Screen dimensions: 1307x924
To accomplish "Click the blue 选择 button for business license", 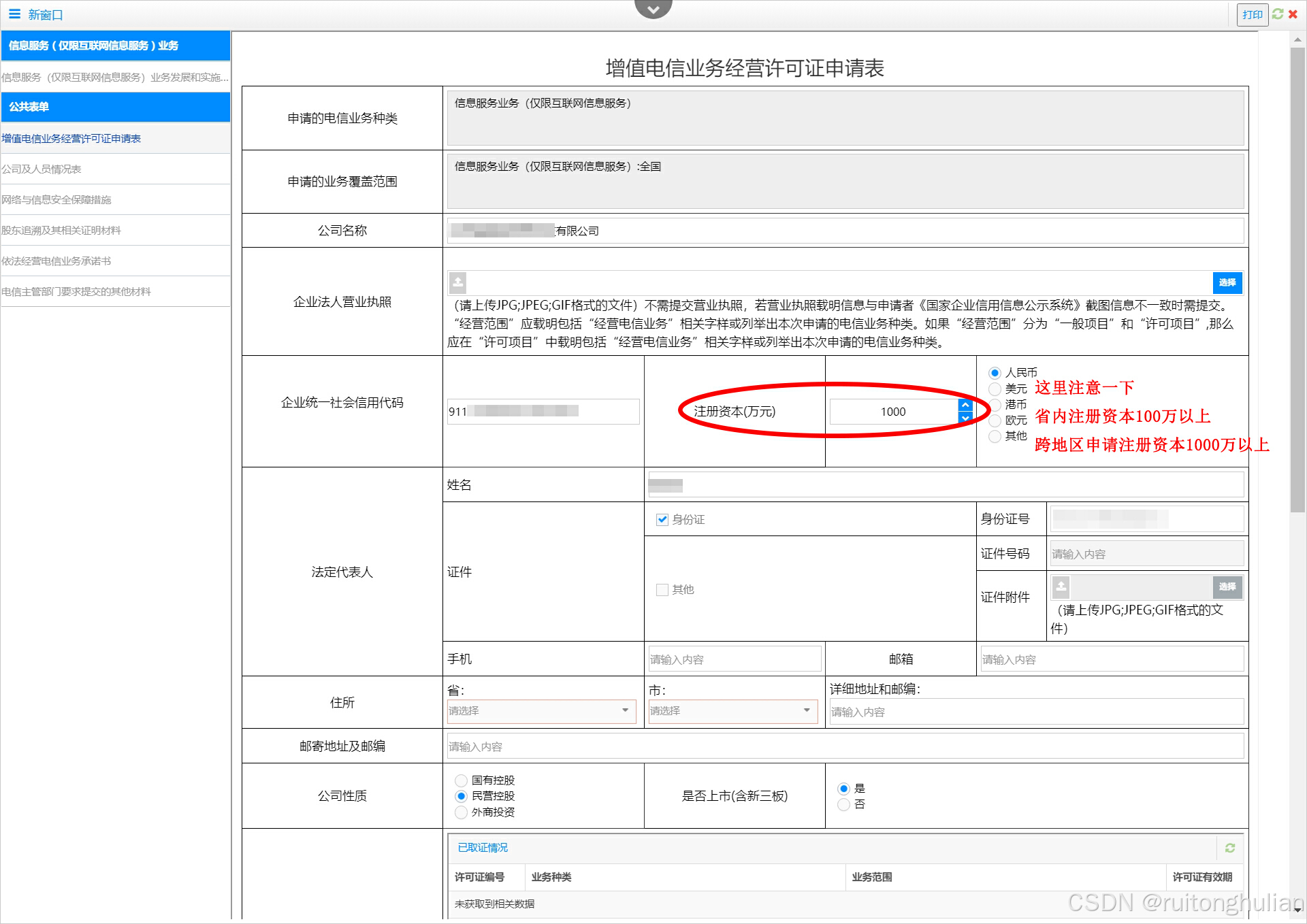I will 1227,282.
